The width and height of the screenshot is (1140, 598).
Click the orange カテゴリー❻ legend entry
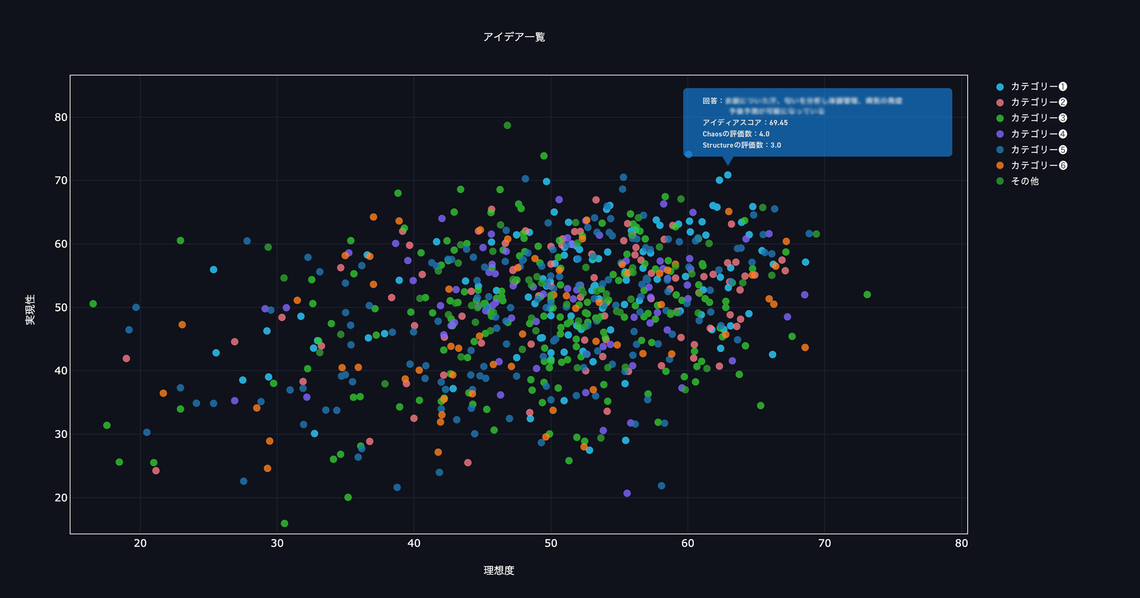pyautogui.click(x=1038, y=165)
